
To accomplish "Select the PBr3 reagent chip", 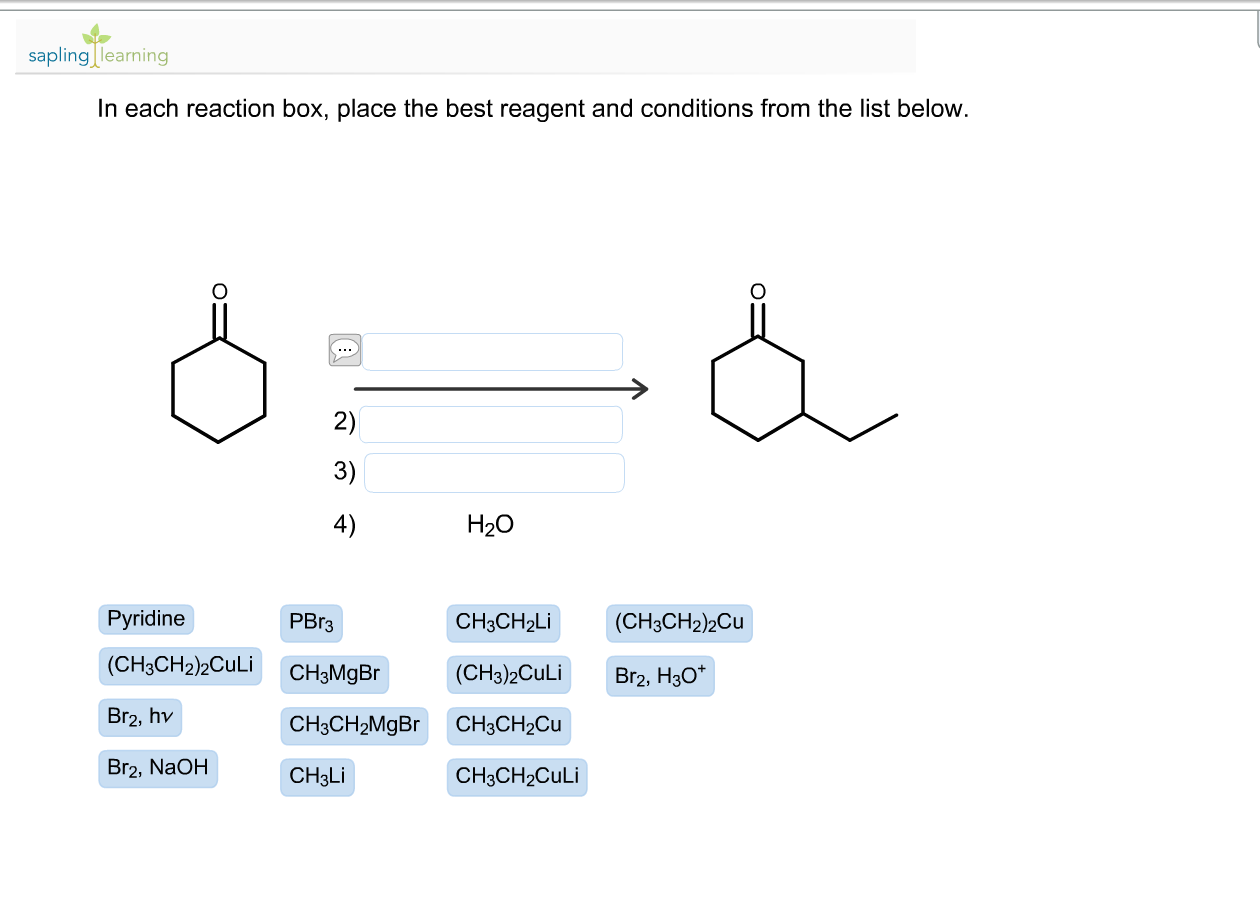I will [311, 622].
